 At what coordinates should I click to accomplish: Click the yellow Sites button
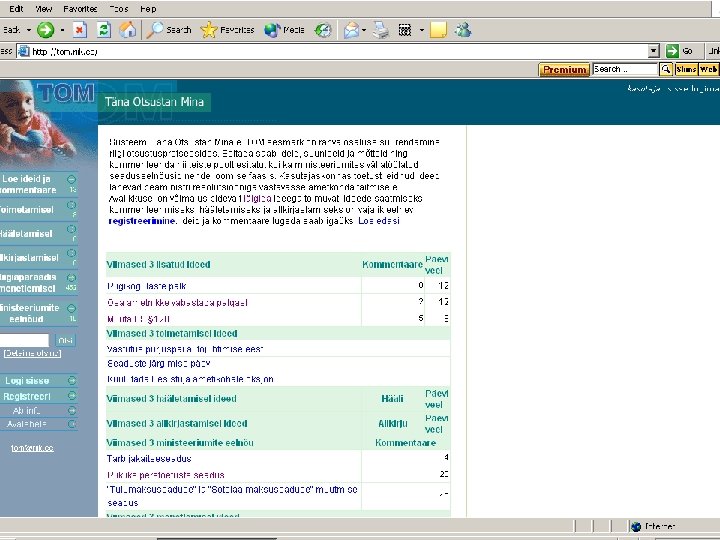[x=686, y=69]
